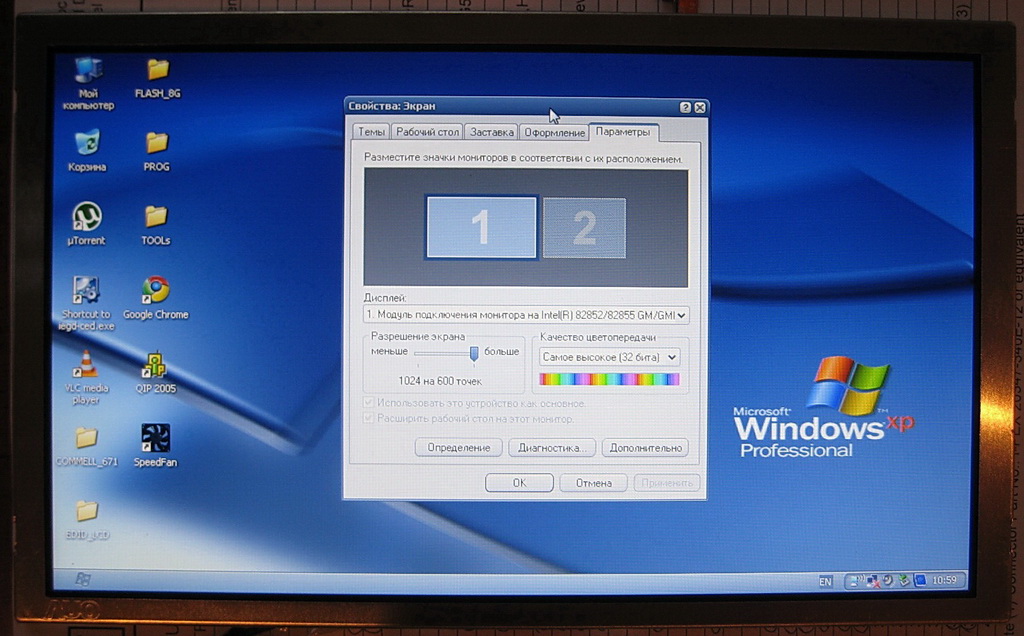Expand the Дисплей dropdown list

(x=682, y=315)
